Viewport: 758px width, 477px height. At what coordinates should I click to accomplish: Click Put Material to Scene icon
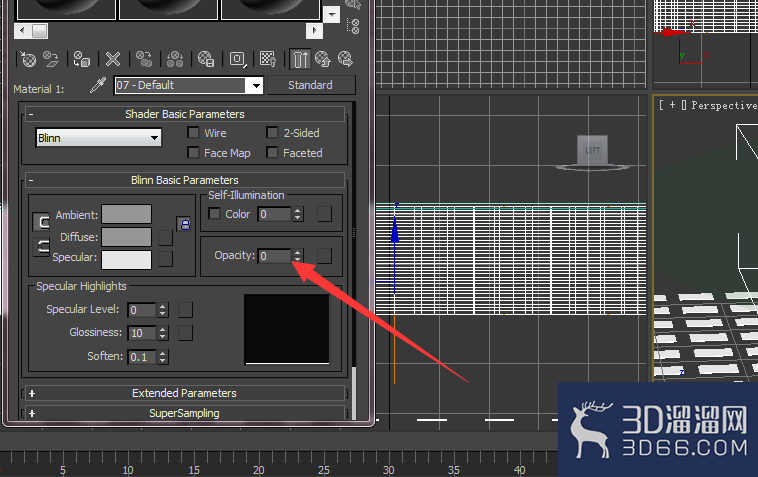50,59
